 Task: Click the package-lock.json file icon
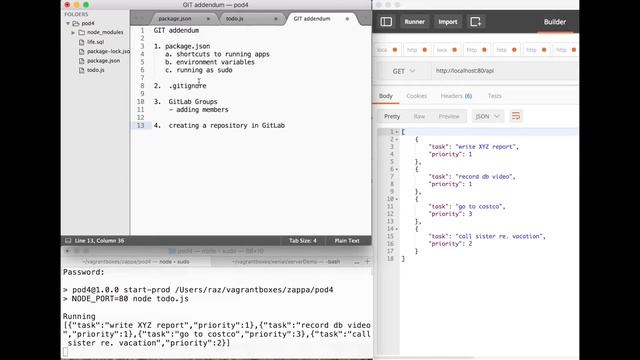(x=82, y=51)
